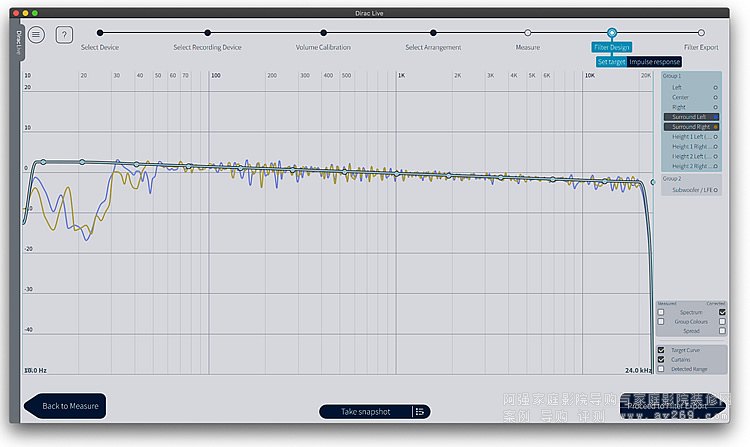The image size is (750, 447).
Task: Toggle the corrected Spectrum checkbox
Action: pos(722,312)
